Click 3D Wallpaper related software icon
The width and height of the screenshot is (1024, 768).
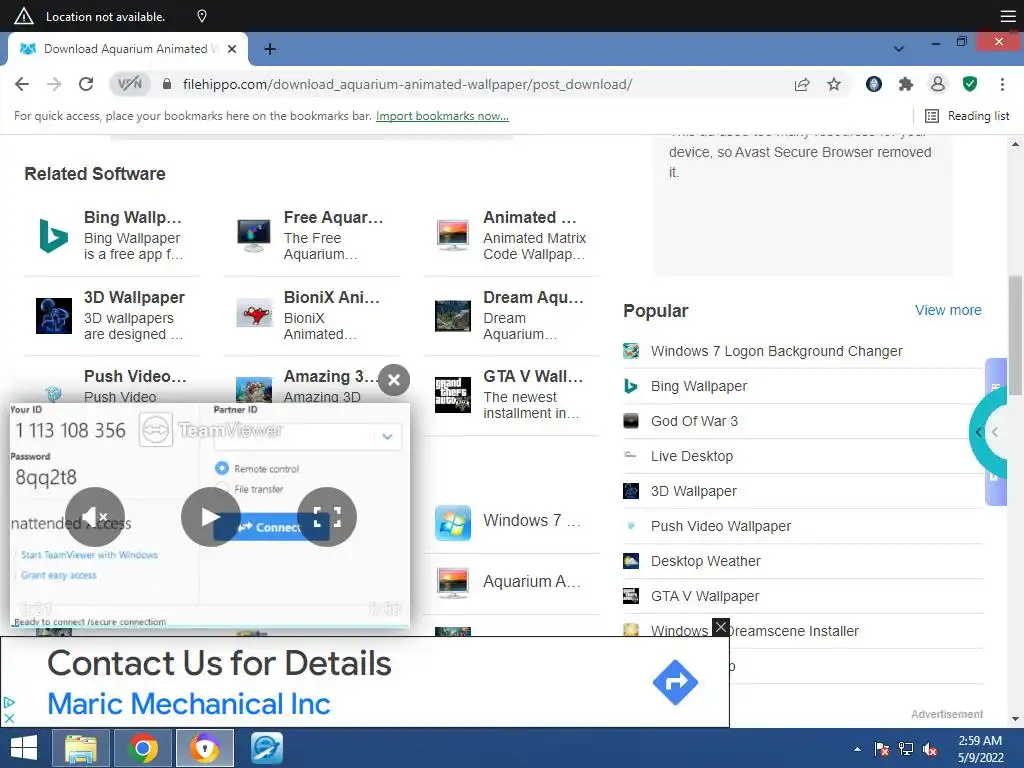point(54,315)
